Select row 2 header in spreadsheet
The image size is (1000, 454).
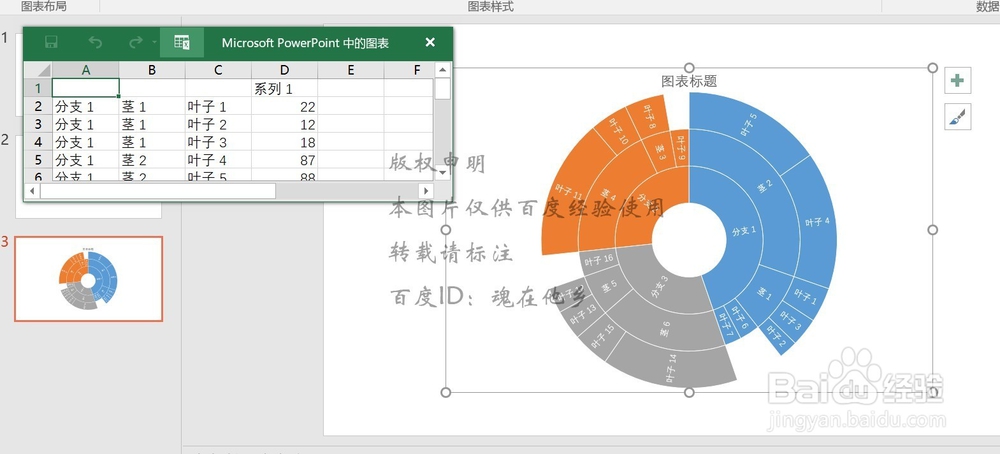pos(38,106)
